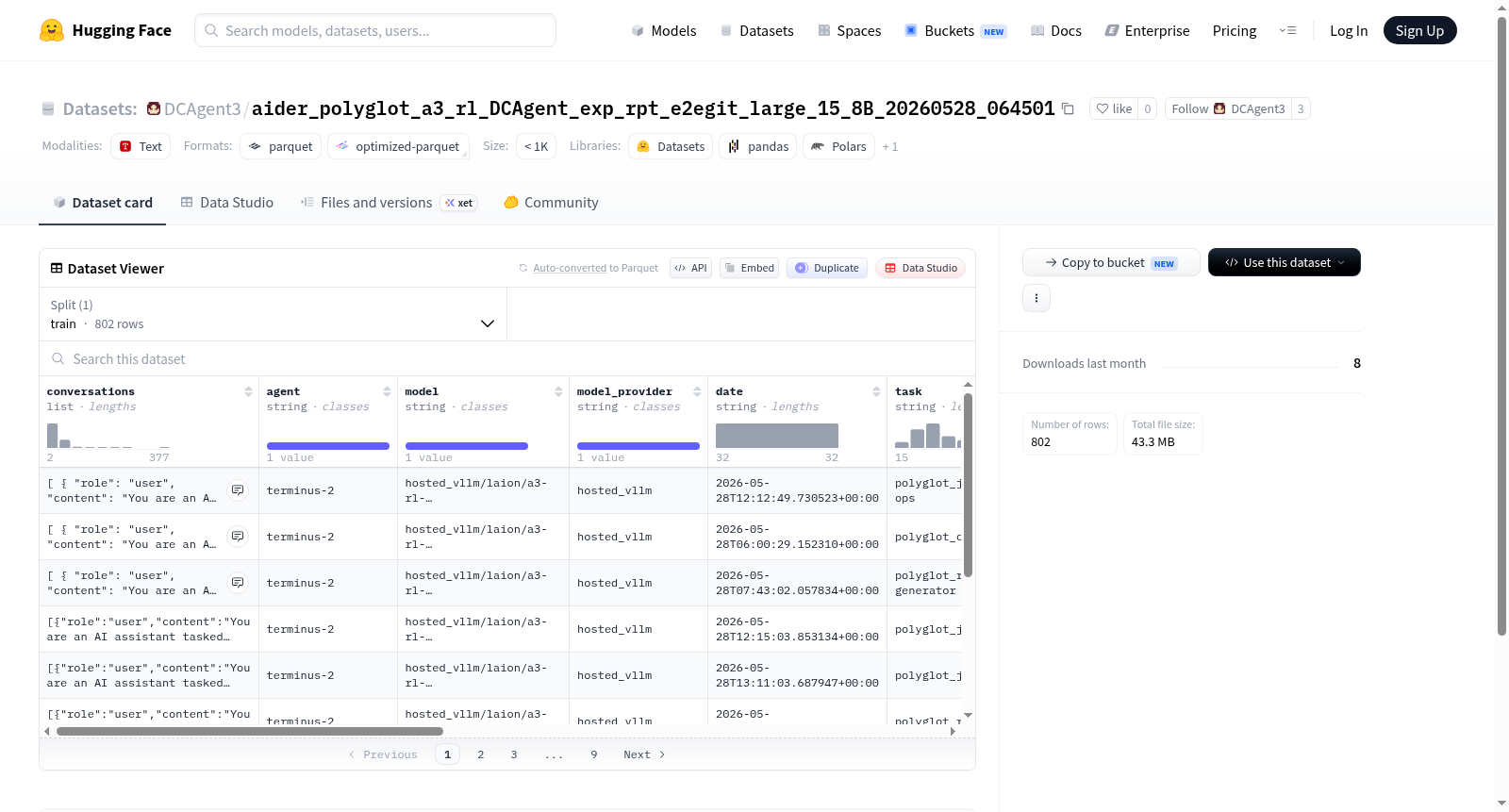Click the Hugging Face logo
Viewport: 1509px width, 812px height.
(105, 30)
